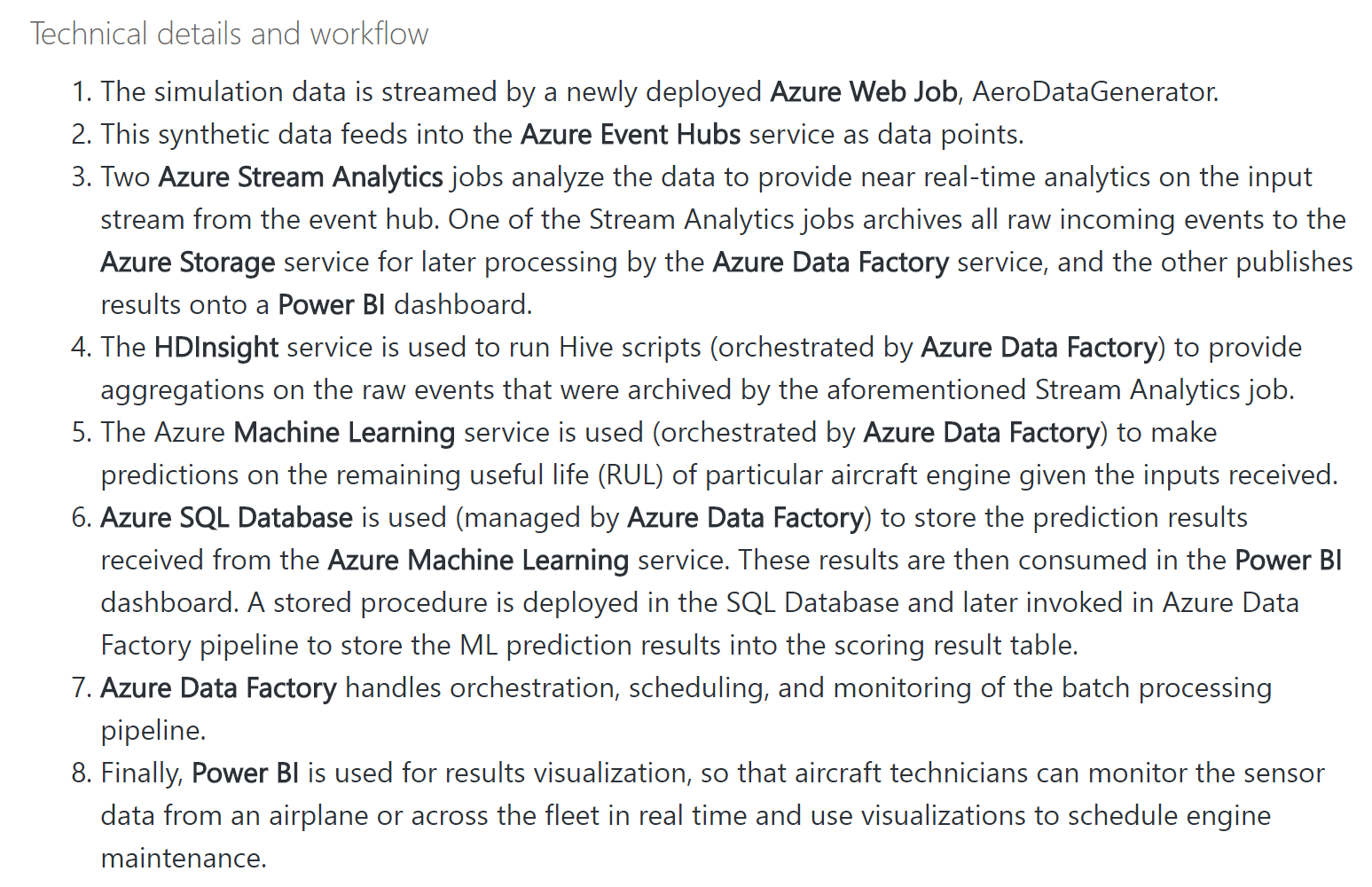1372x887 pixels.
Task: Click bold "Power BI" in step 8
Action: pos(245,773)
